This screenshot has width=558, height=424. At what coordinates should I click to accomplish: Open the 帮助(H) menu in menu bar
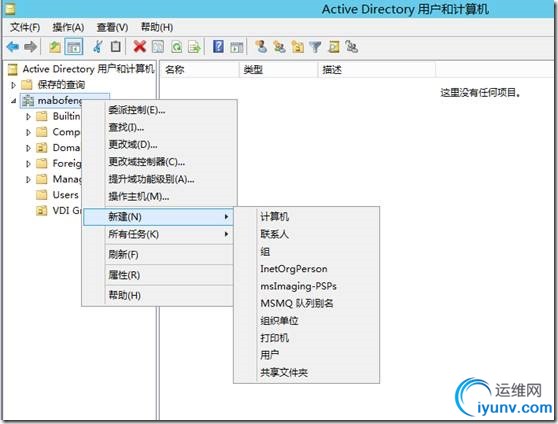(x=157, y=27)
